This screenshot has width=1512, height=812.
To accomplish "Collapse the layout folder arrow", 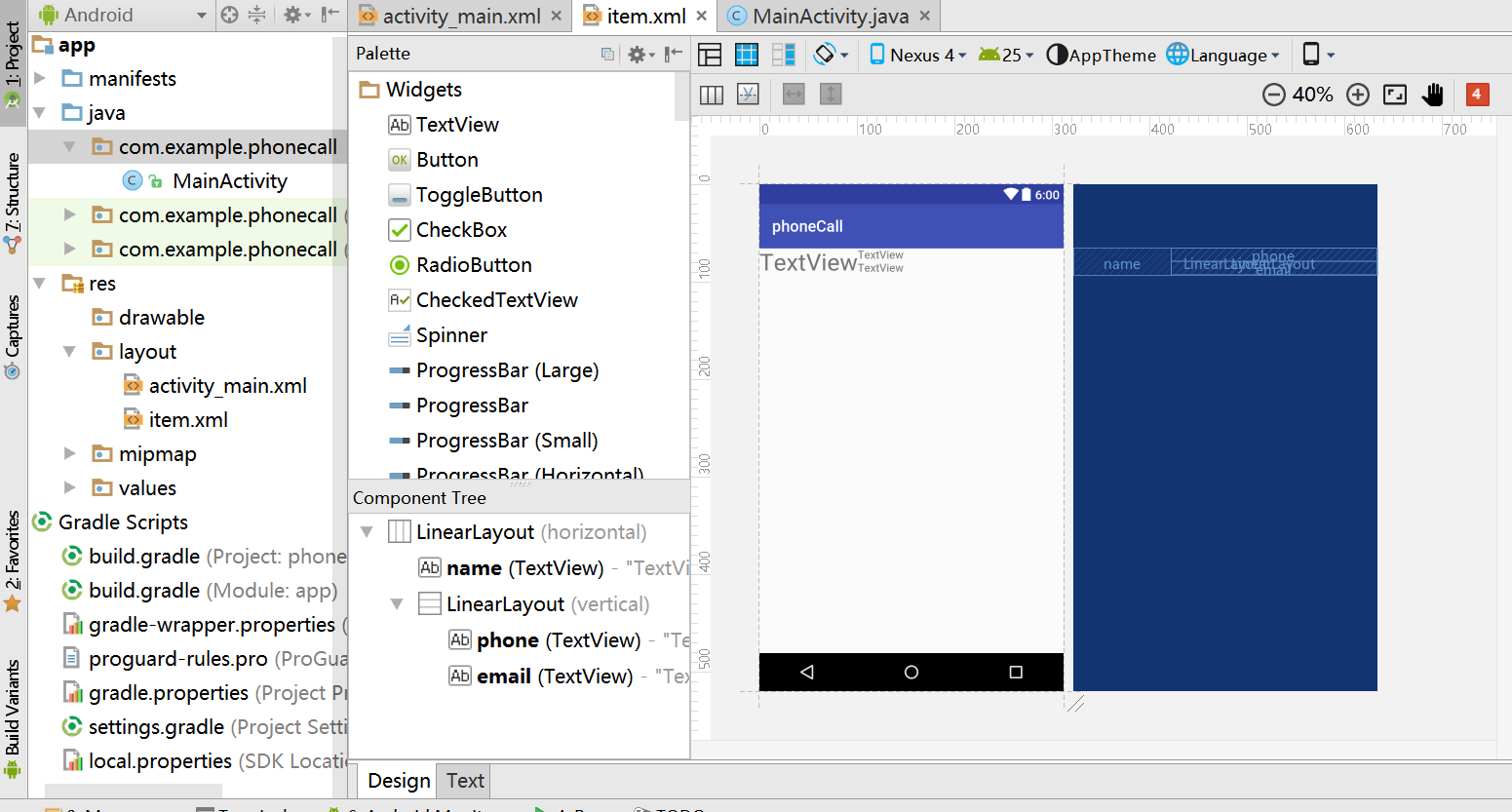I will click(69, 351).
